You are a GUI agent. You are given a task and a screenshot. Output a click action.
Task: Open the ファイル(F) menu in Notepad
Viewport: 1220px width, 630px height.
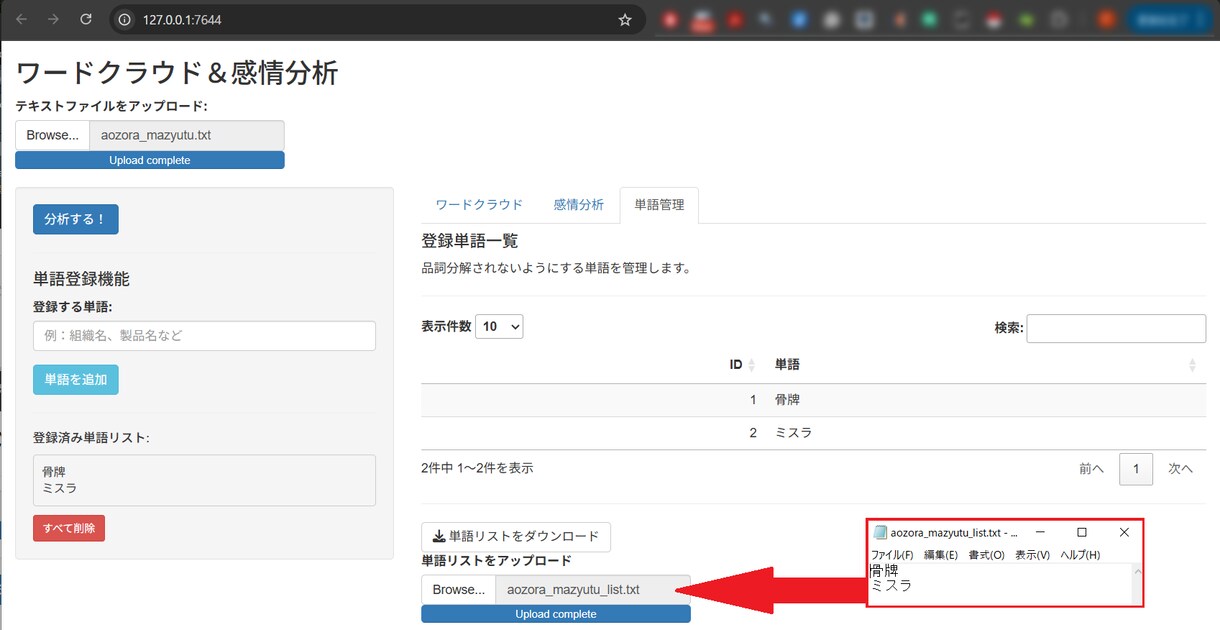tap(892, 555)
